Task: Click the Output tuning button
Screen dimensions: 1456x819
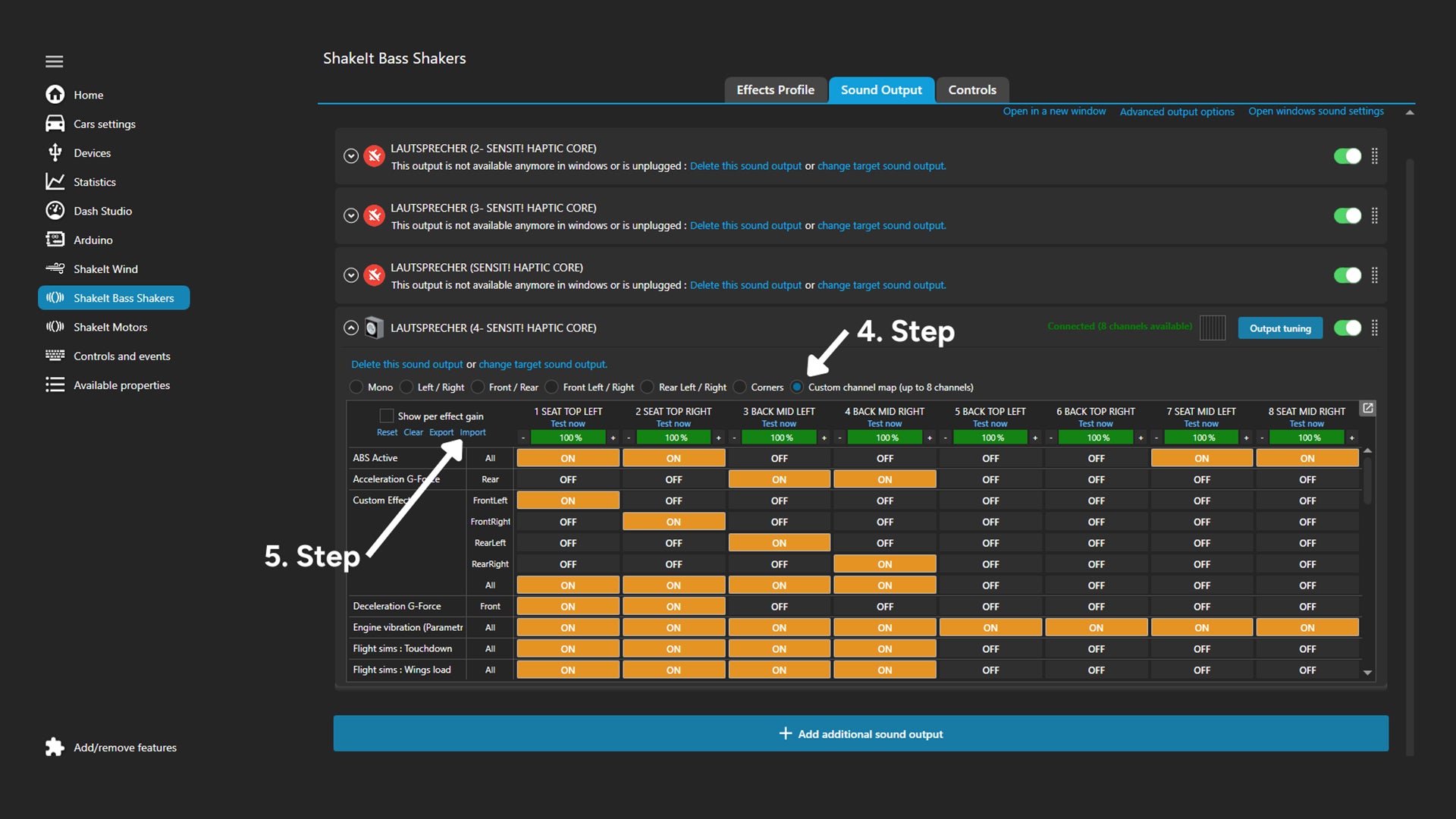Action: pyautogui.click(x=1280, y=328)
